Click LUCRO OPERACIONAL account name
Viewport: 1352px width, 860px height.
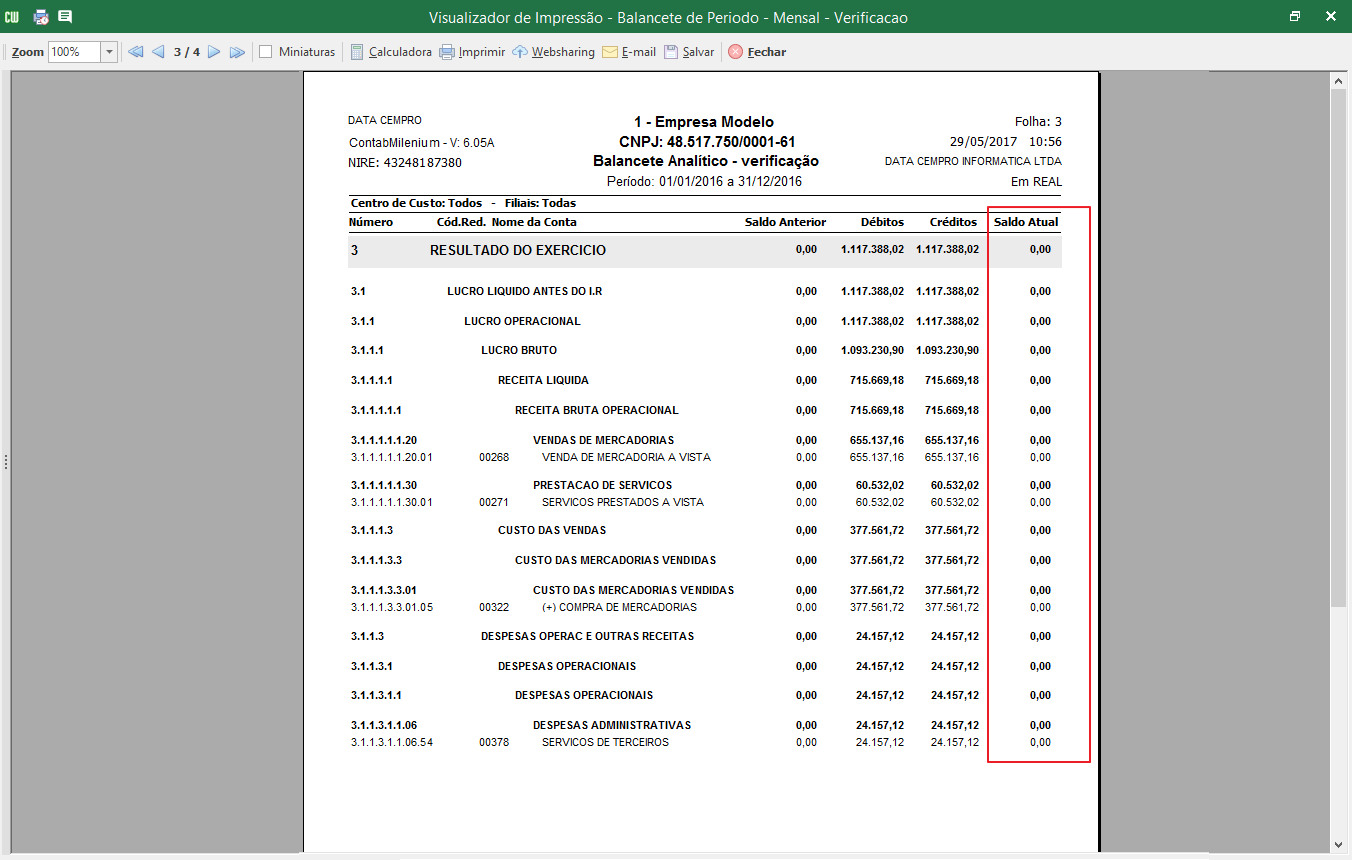click(522, 321)
